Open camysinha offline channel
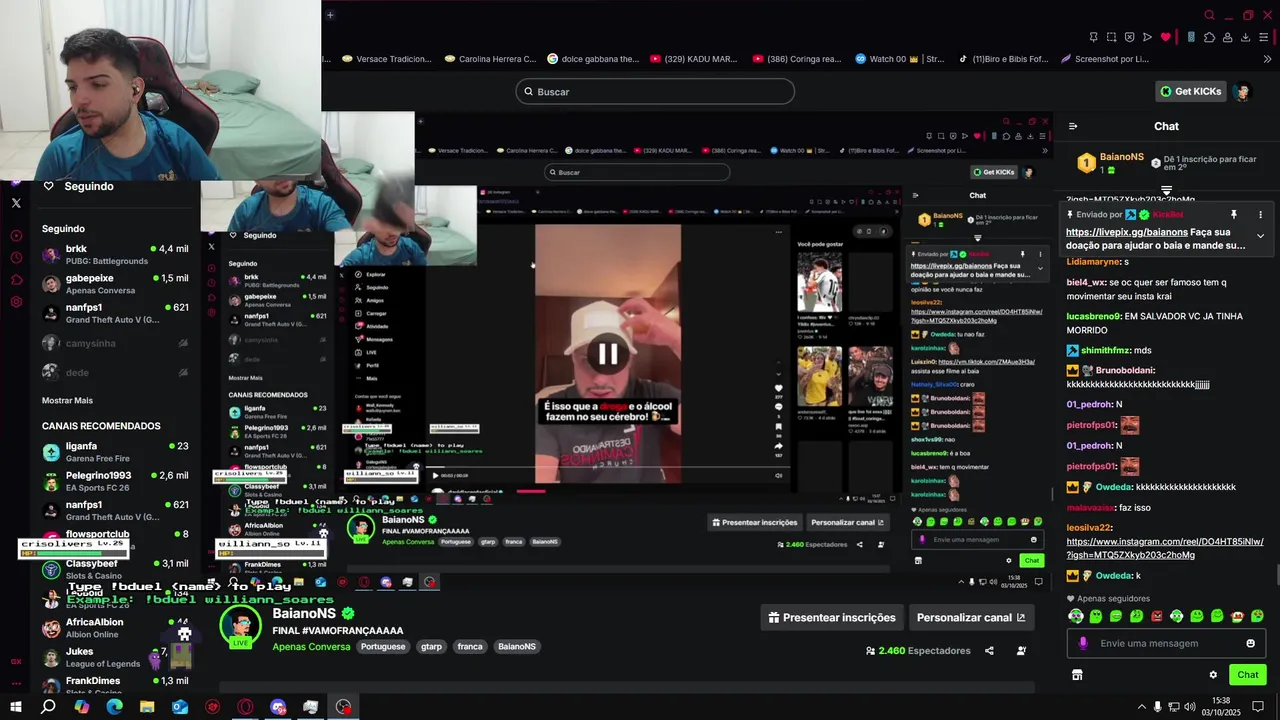1280x720 pixels. 115,343
